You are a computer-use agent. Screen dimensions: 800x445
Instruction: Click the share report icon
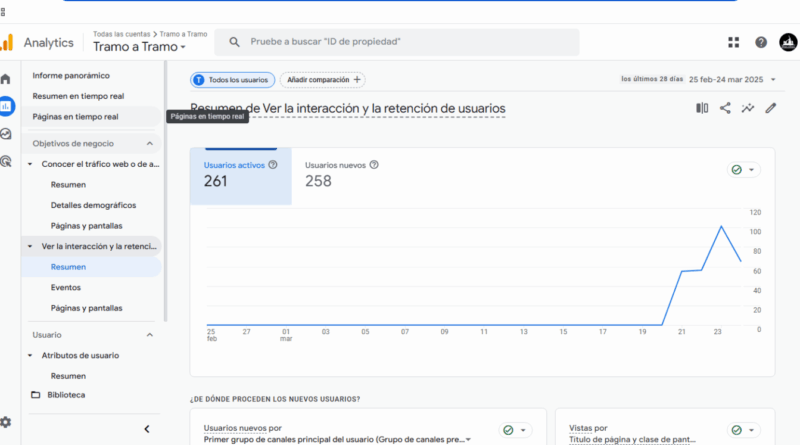pyautogui.click(x=725, y=108)
